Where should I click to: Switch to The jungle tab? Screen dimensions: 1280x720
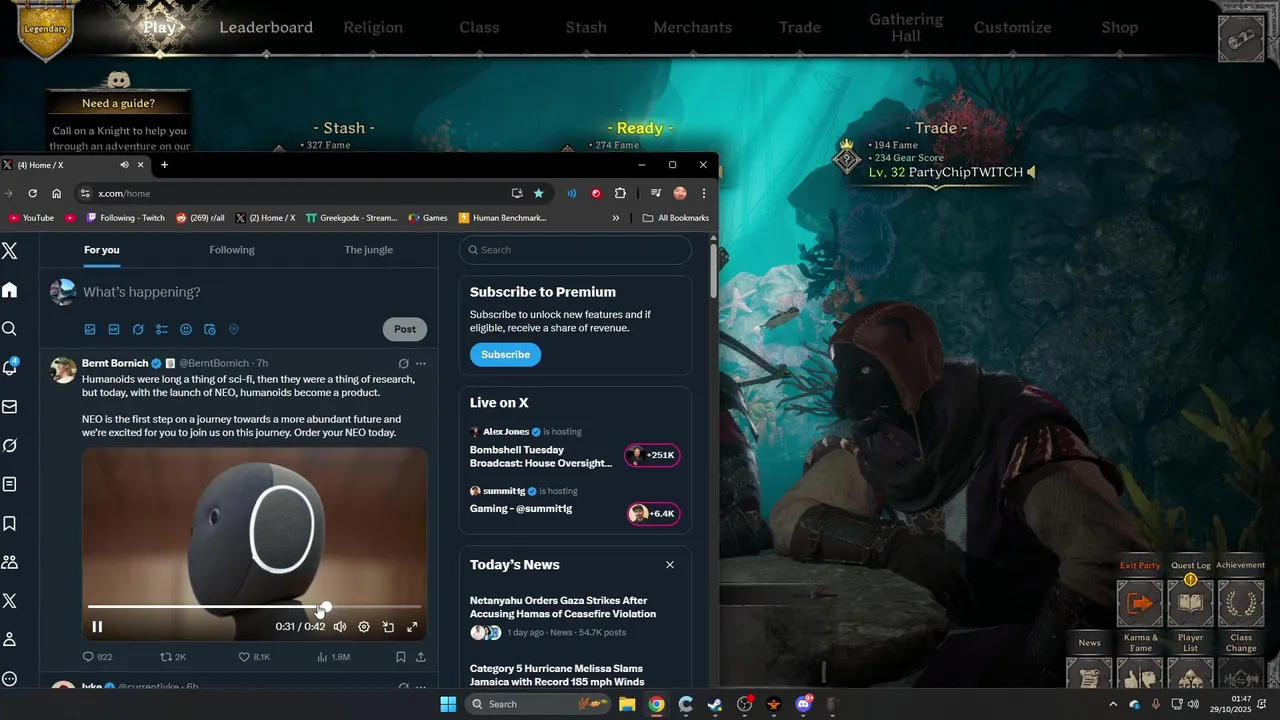pyautogui.click(x=368, y=250)
